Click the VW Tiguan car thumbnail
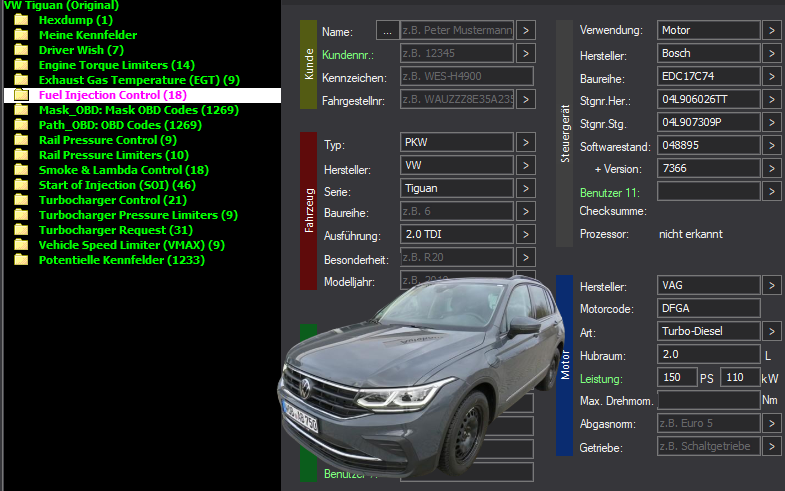The image size is (785, 491). [423, 375]
